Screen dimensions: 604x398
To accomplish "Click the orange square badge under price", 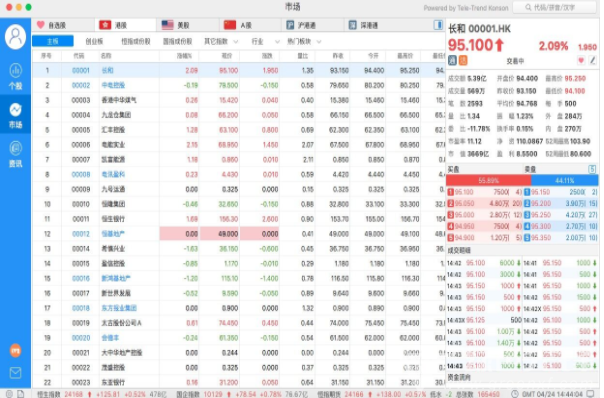I will (x=463, y=60).
